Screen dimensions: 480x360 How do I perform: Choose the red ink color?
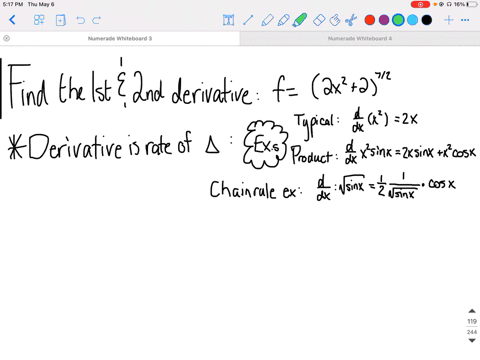click(370, 20)
